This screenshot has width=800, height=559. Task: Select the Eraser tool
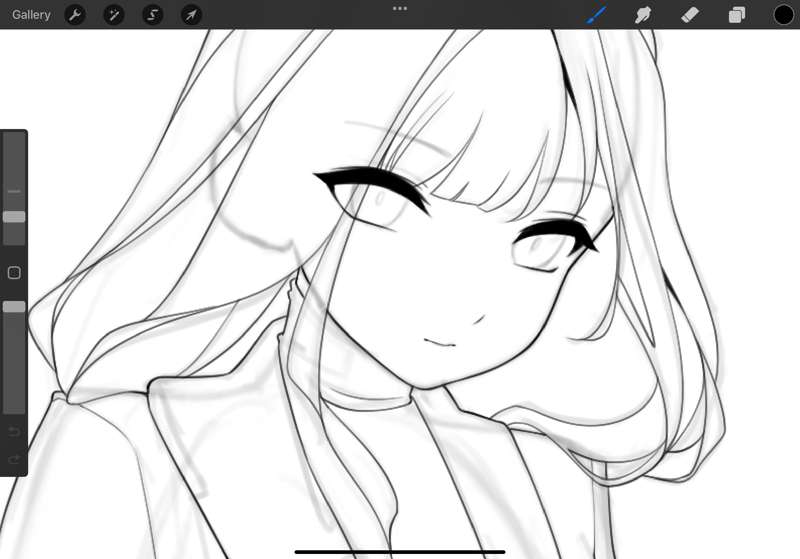click(690, 15)
